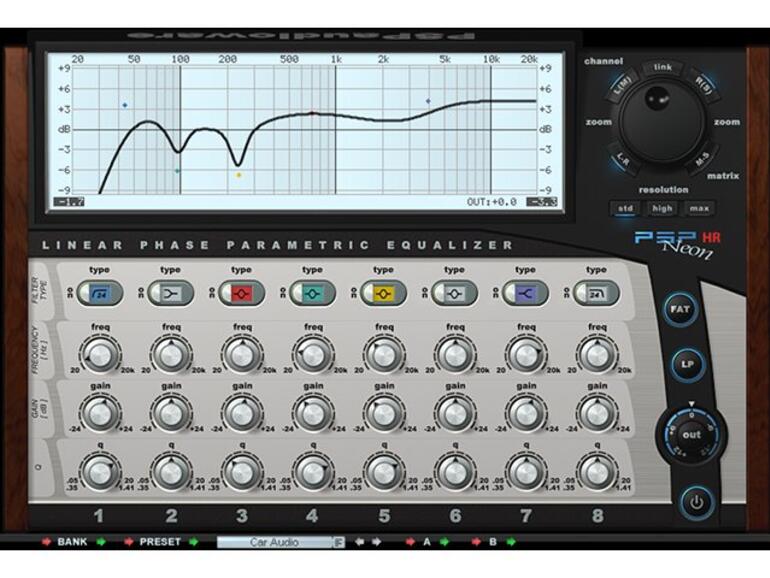Select band 5 yellow peak filter type icon
The height and width of the screenshot is (578, 770).
[384, 294]
